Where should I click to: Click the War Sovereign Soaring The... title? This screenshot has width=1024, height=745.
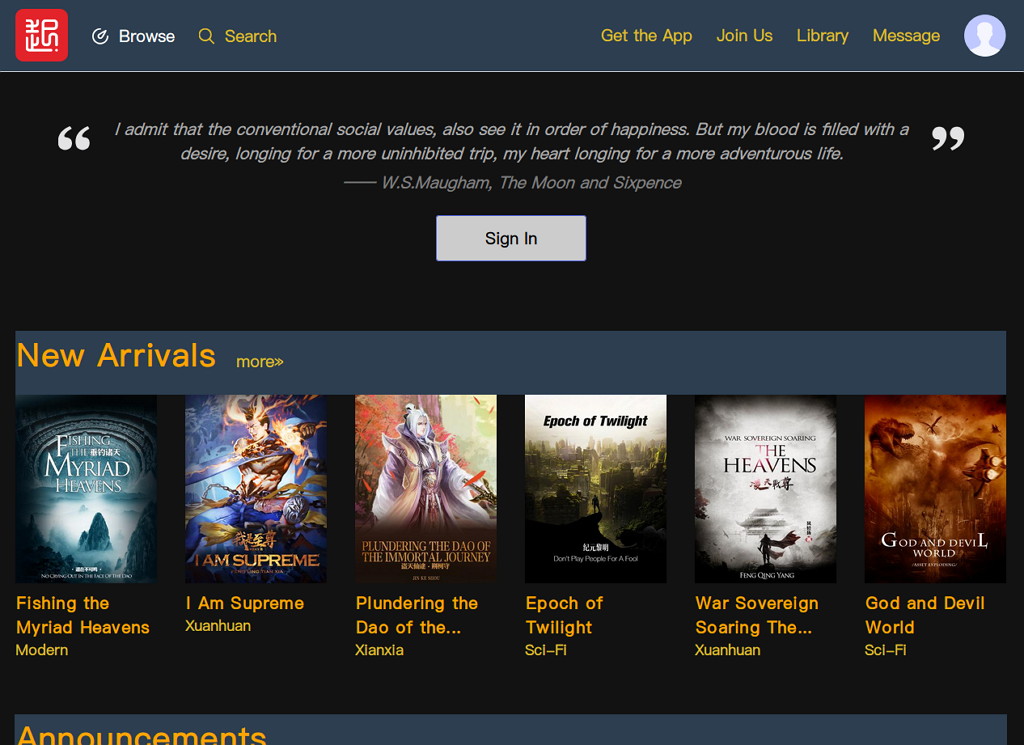(757, 615)
